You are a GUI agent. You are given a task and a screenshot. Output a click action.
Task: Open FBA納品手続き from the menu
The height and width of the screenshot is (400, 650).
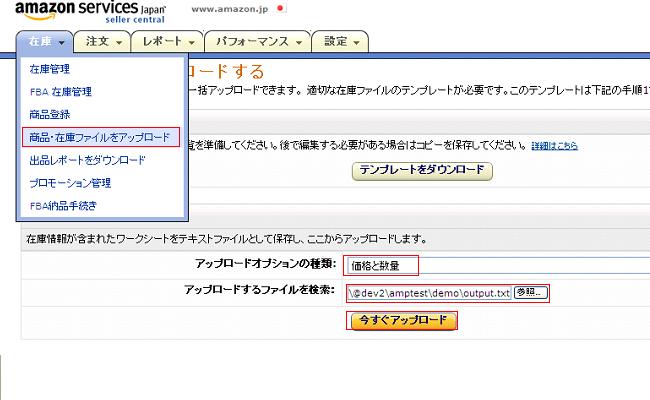[63, 206]
